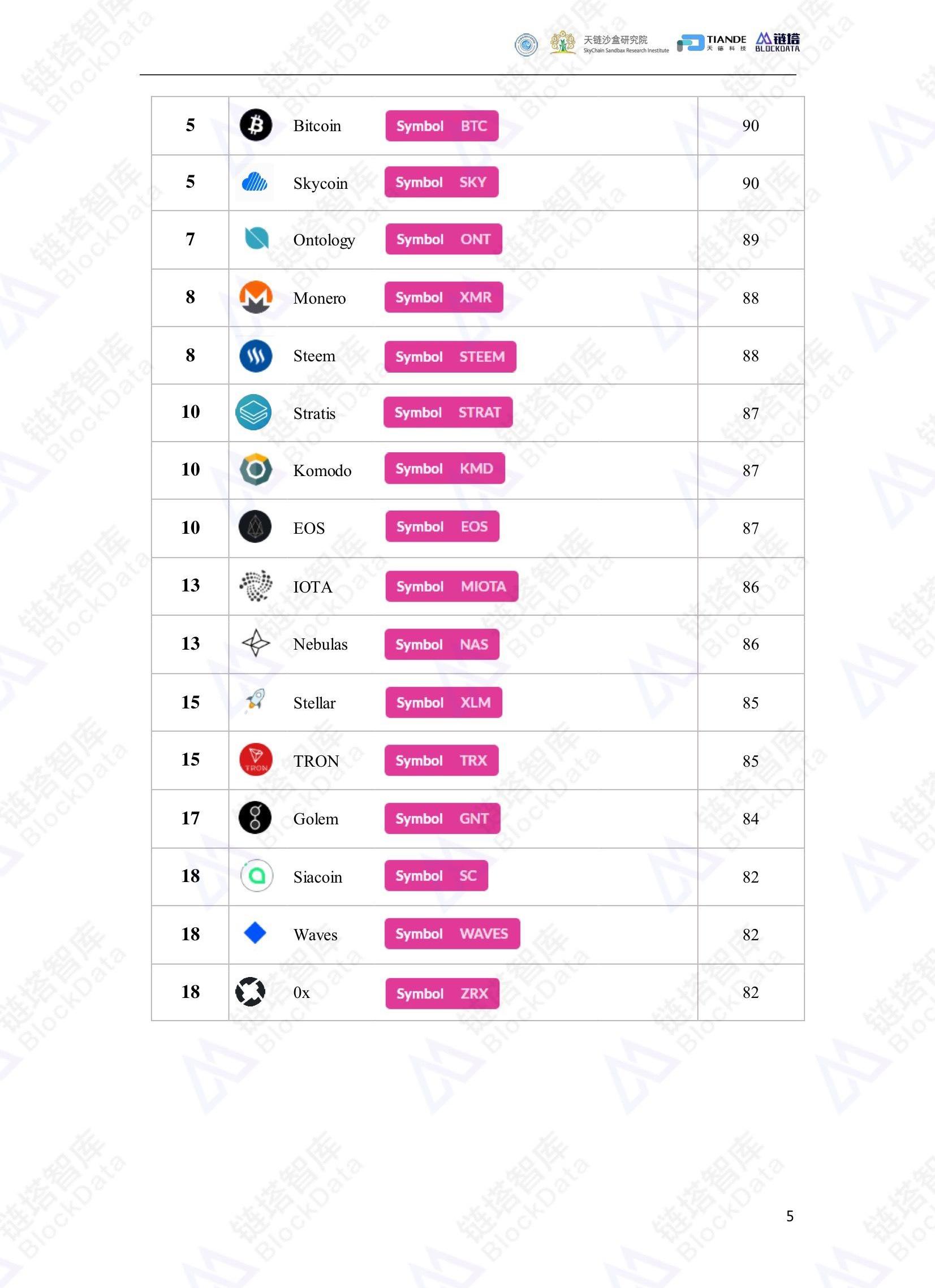Click the Ontology name text
This screenshot has width=935, height=1288.
pyautogui.click(x=324, y=240)
